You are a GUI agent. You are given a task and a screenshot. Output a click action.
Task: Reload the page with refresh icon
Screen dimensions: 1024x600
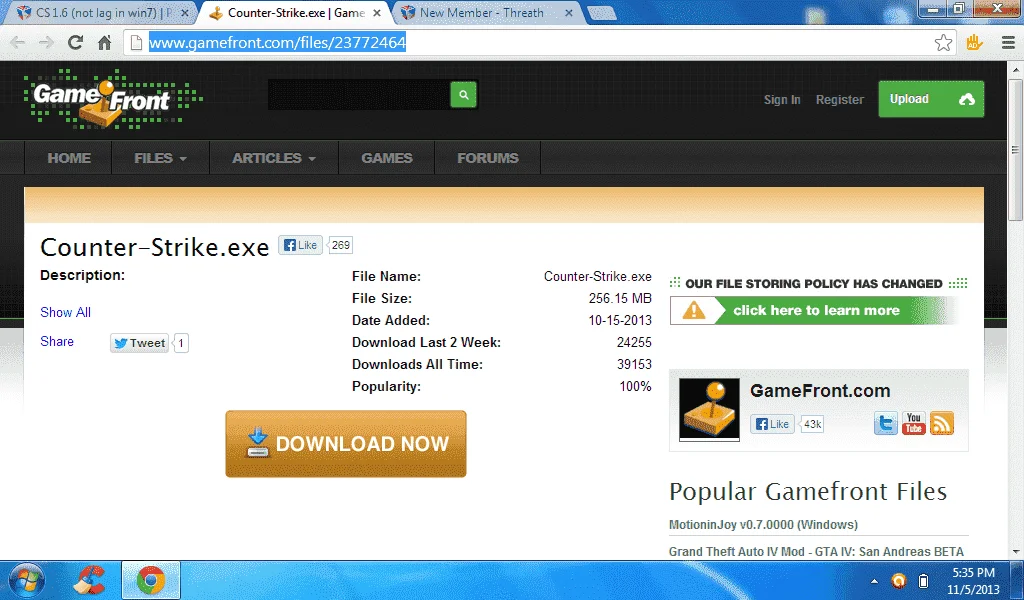click(x=76, y=42)
